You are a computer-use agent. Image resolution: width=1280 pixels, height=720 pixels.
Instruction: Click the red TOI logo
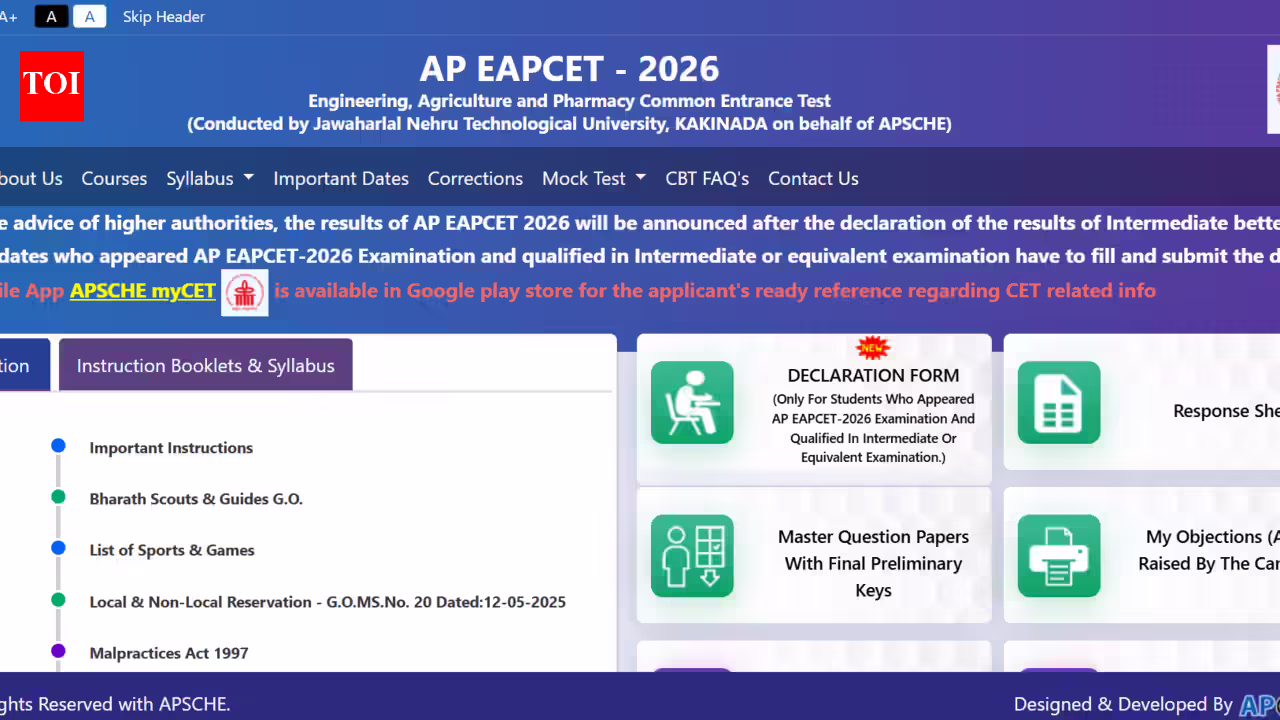(x=51, y=86)
